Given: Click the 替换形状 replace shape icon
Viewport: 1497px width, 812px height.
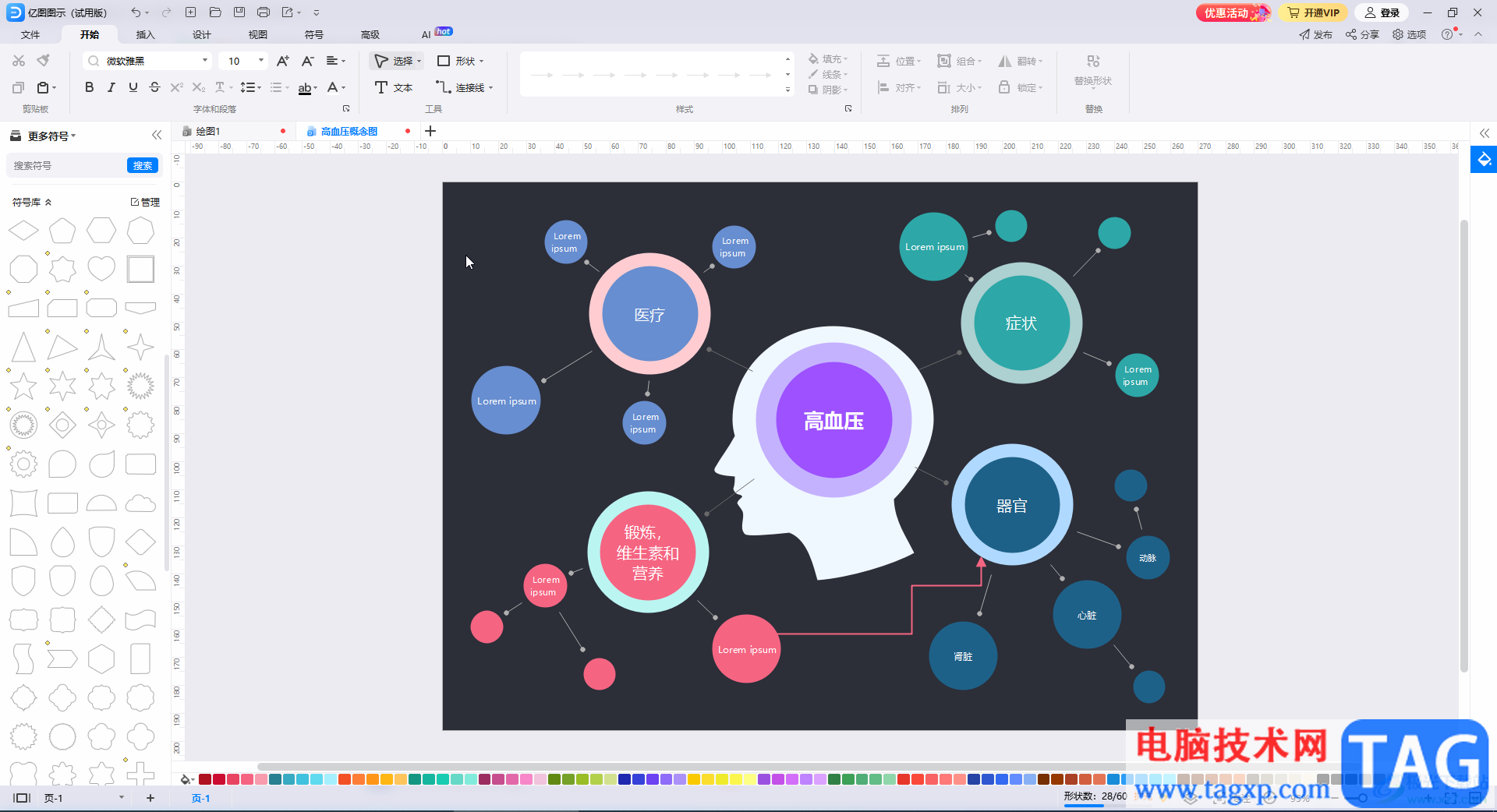Looking at the screenshot, I should tap(1093, 62).
